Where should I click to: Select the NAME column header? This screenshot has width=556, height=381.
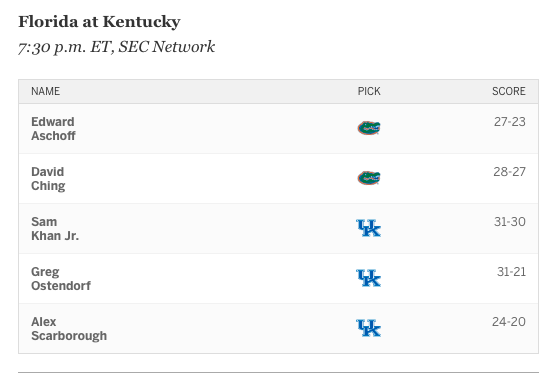click(45, 91)
